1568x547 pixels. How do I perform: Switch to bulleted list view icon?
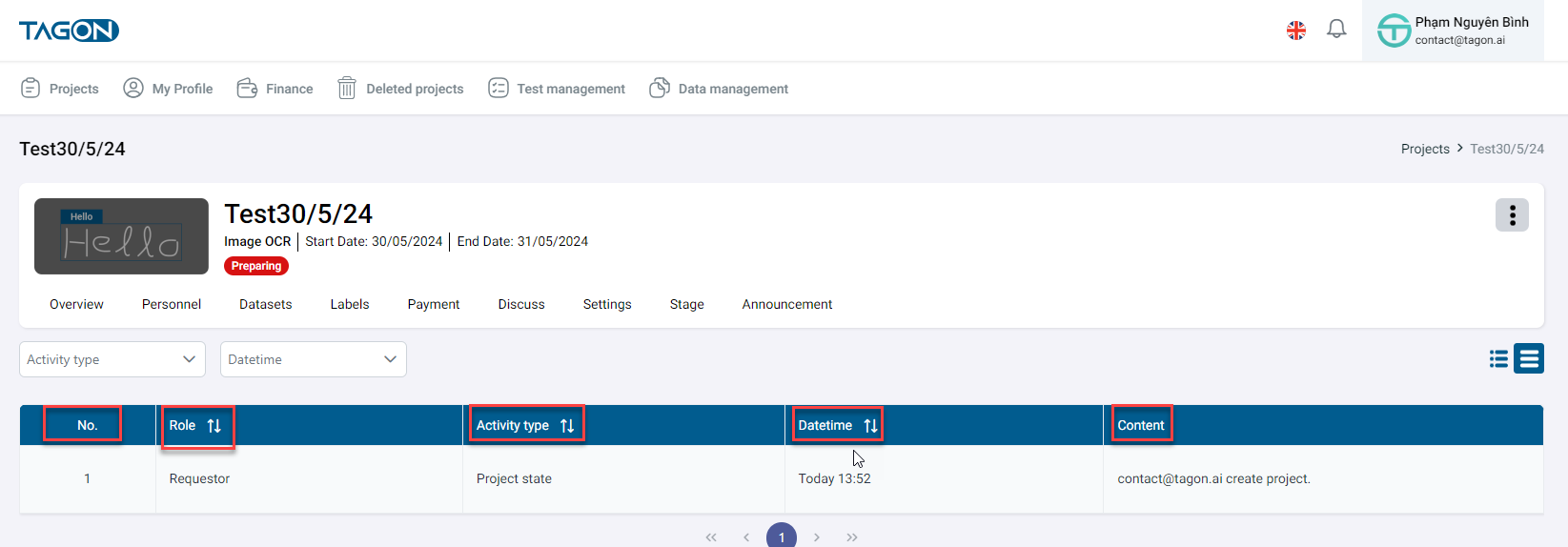[1498, 359]
